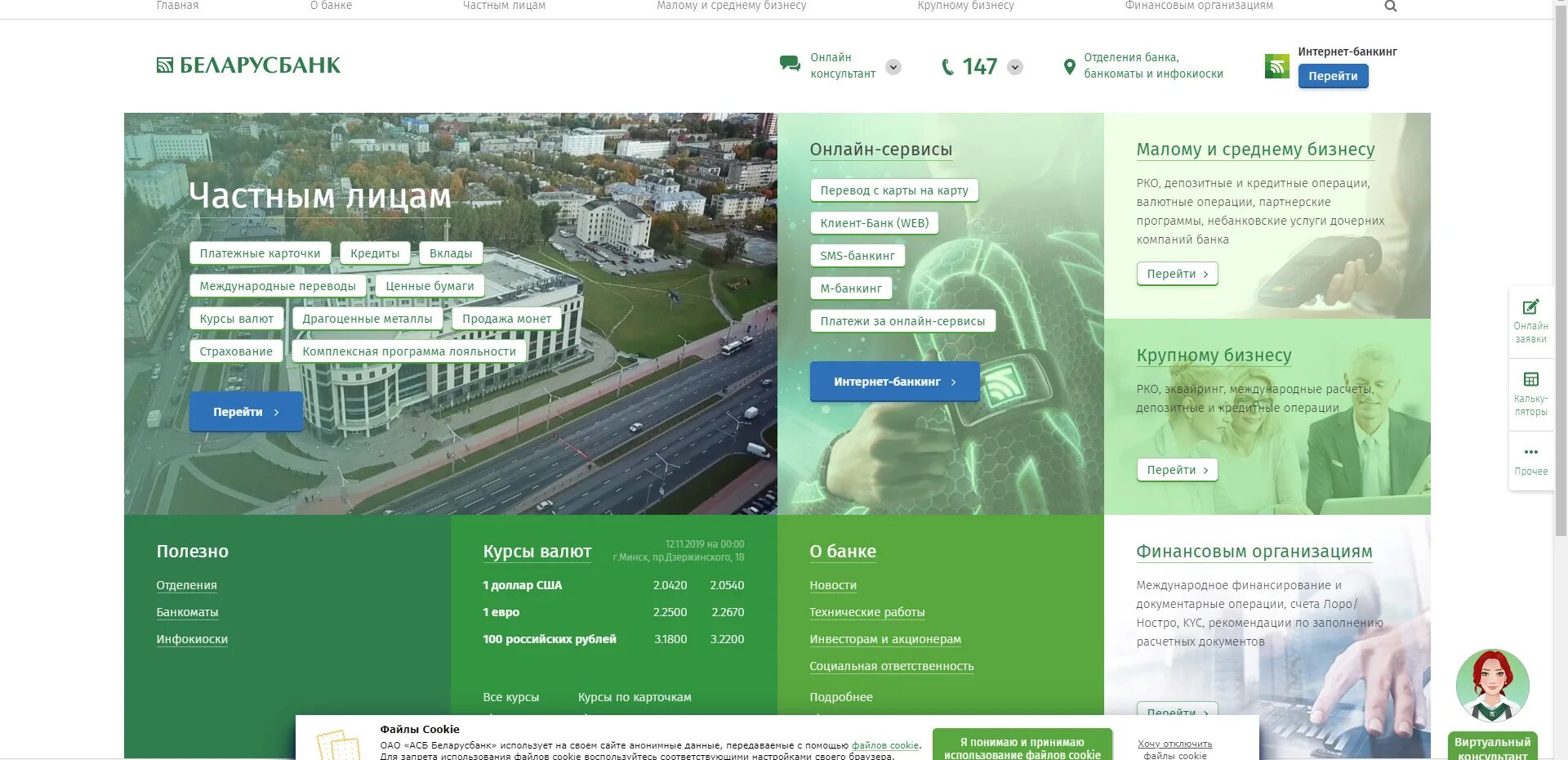The height and width of the screenshot is (760, 1568).
Task: Accept cookies with green button
Action: click(1022, 745)
